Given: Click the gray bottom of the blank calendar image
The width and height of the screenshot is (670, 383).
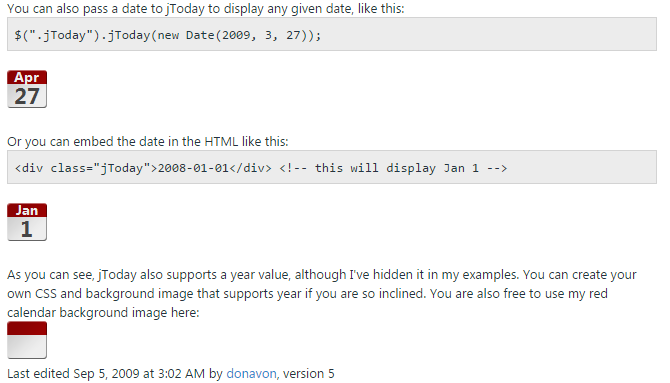Looking at the screenshot, I should point(27,347).
